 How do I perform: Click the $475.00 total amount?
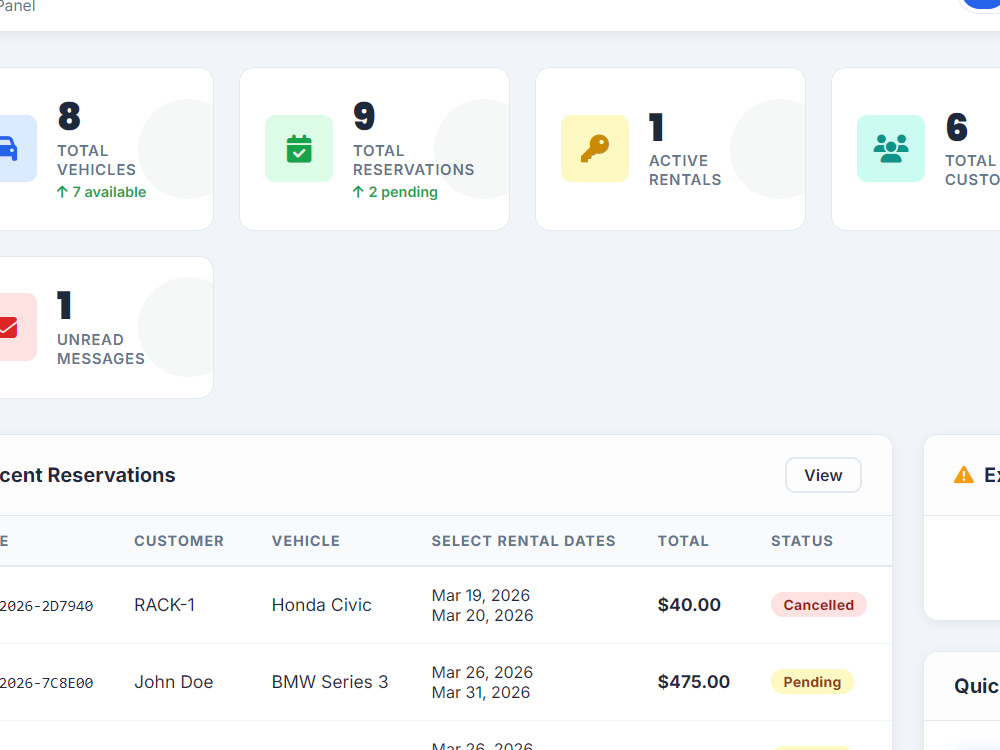click(694, 682)
